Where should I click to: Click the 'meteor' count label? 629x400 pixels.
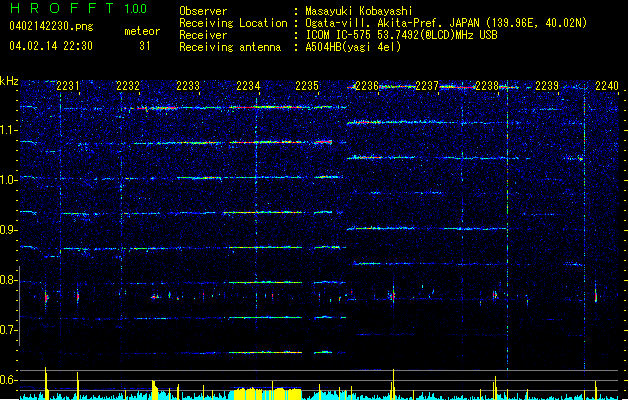pos(142,31)
